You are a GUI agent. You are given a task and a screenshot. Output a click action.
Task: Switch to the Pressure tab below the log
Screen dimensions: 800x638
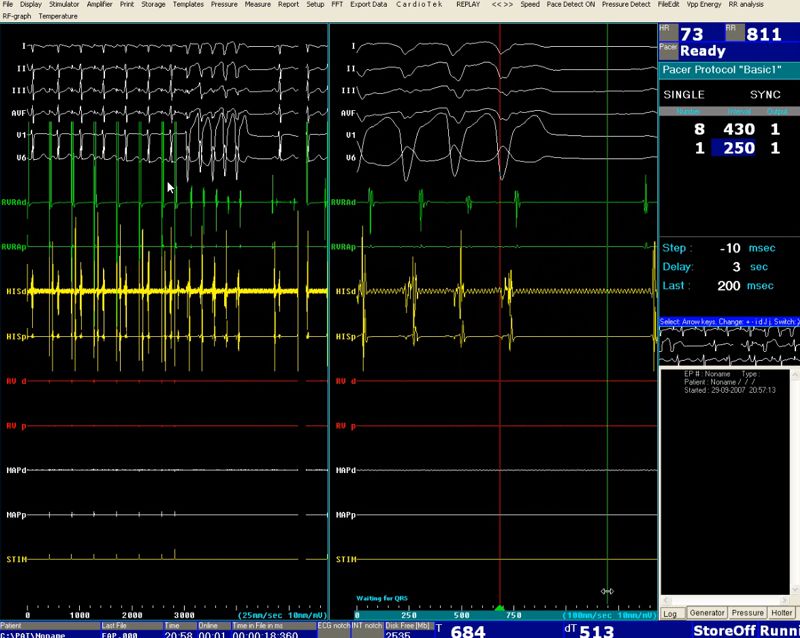point(747,612)
